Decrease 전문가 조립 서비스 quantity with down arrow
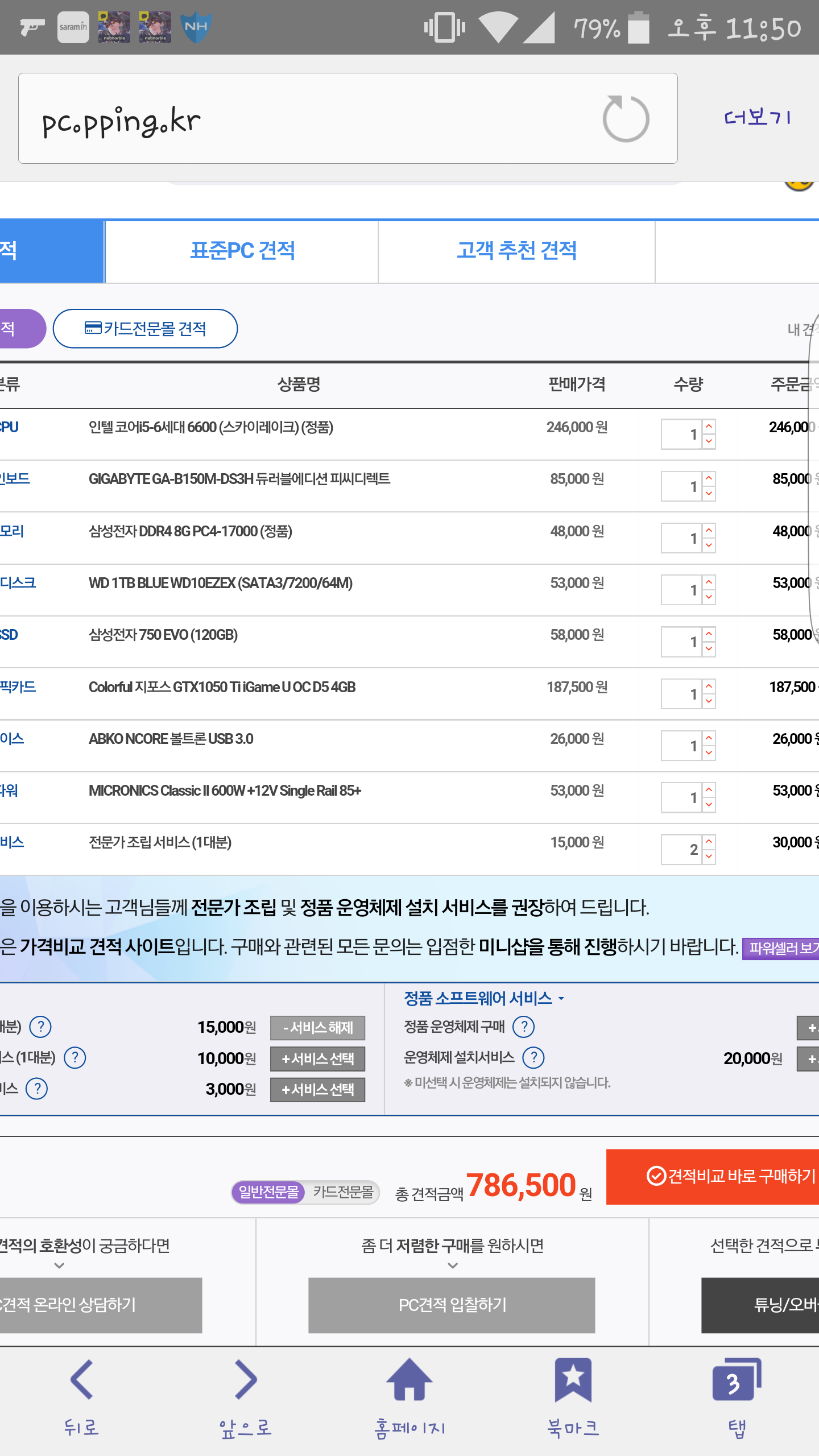The image size is (819, 1456). tap(709, 857)
